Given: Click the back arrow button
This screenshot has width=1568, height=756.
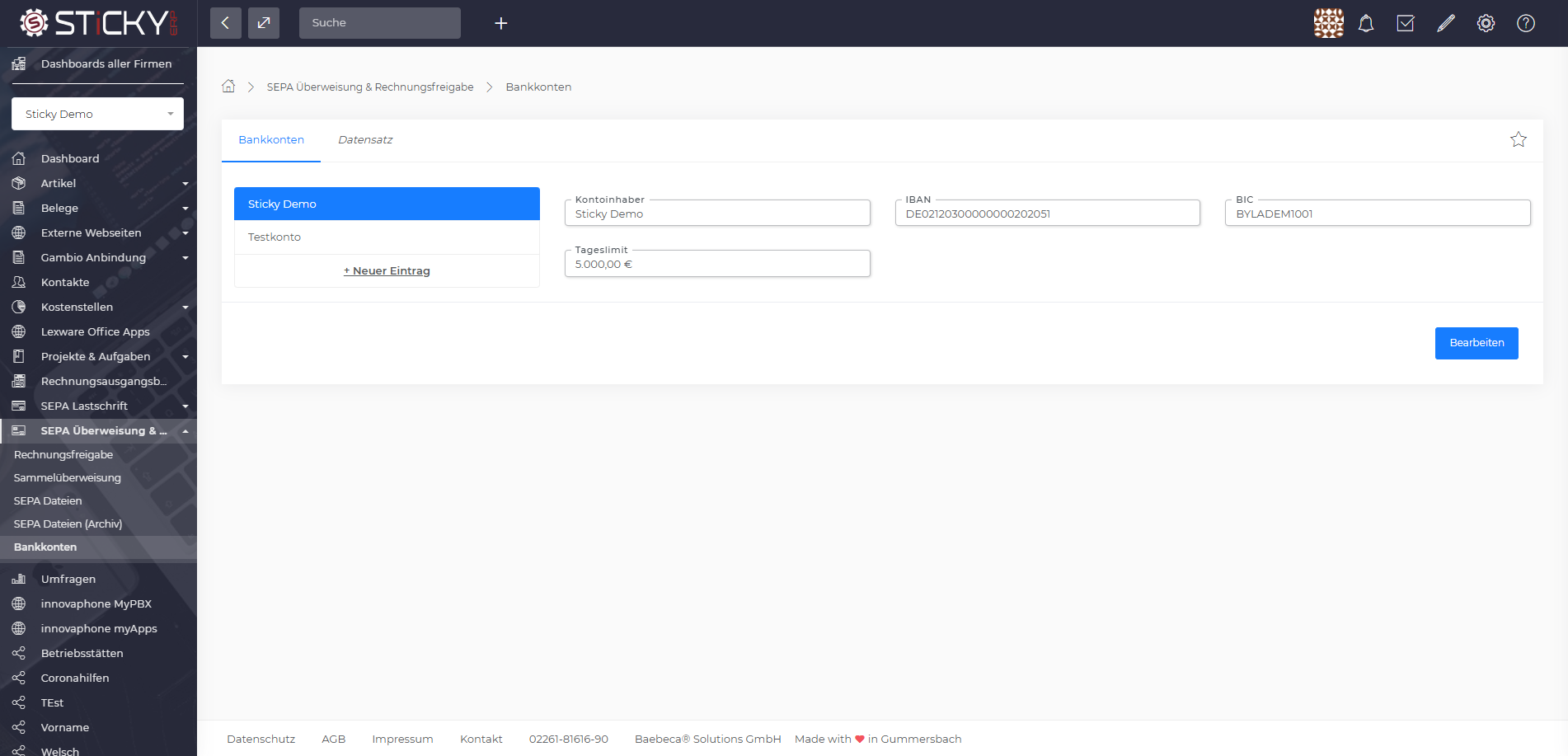Looking at the screenshot, I should [x=225, y=23].
